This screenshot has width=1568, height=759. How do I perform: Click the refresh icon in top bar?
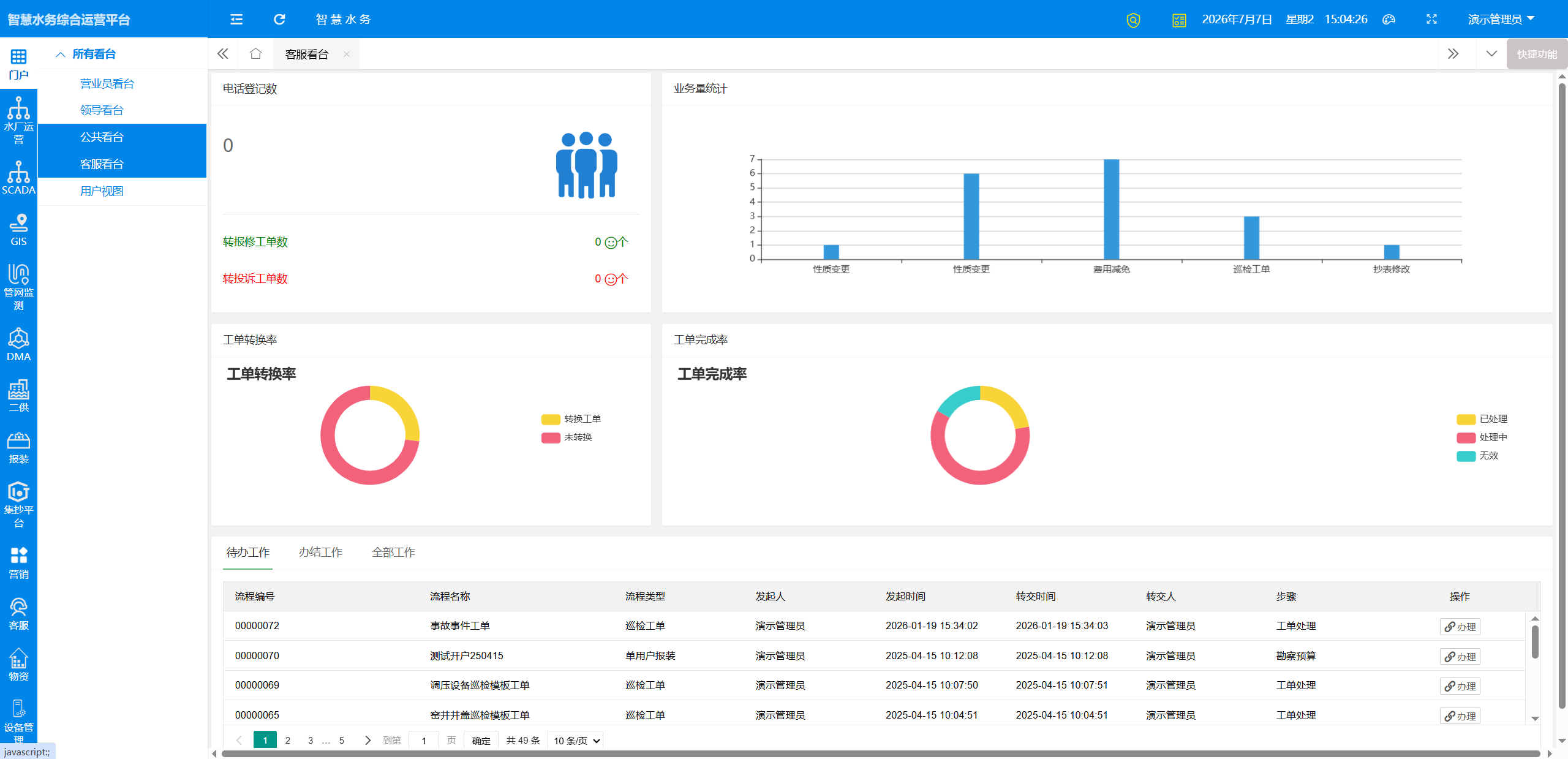pyautogui.click(x=279, y=19)
